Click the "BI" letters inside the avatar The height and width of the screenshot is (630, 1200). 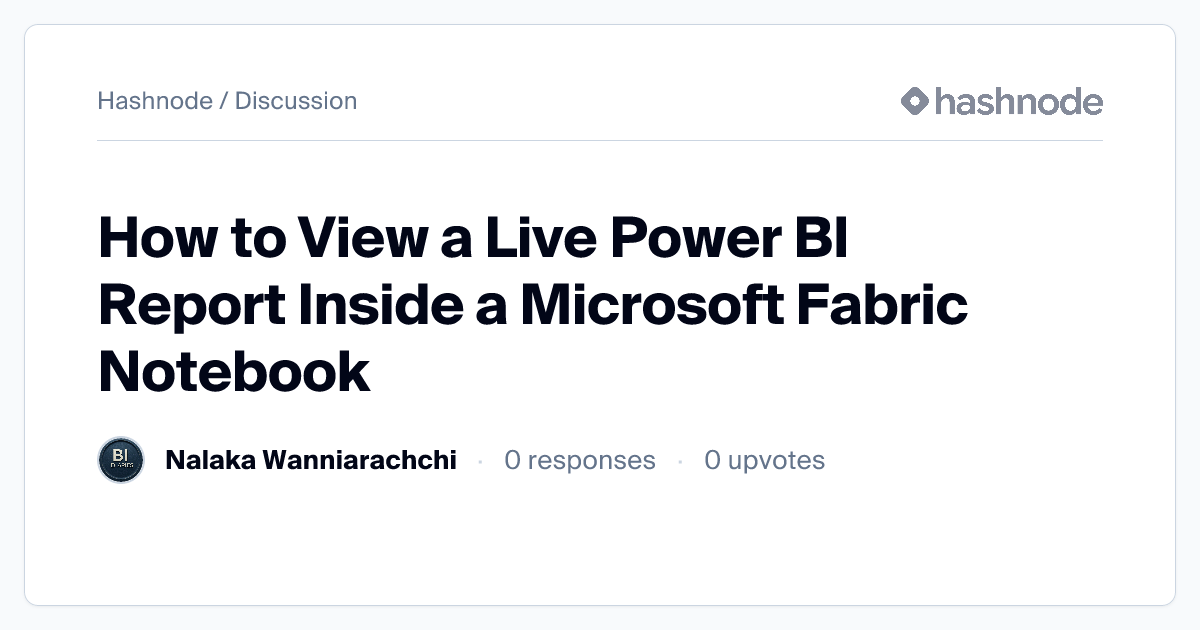click(121, 456)
